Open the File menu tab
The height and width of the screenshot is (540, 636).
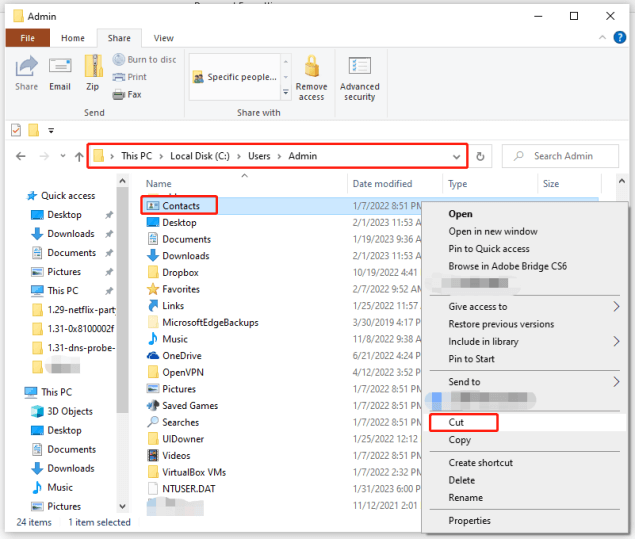tap(28, 38)
